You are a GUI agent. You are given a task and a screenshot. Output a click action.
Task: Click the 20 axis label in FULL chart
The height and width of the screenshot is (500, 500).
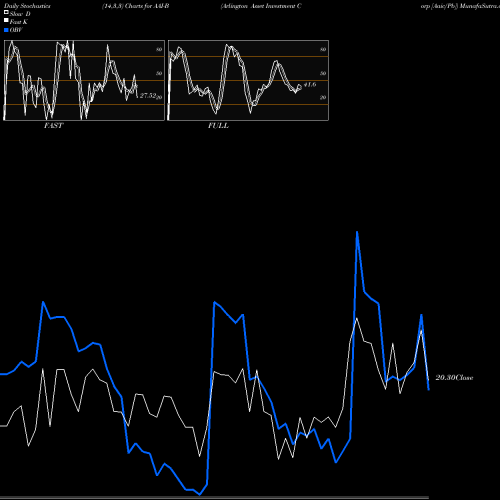click(323, 97)
